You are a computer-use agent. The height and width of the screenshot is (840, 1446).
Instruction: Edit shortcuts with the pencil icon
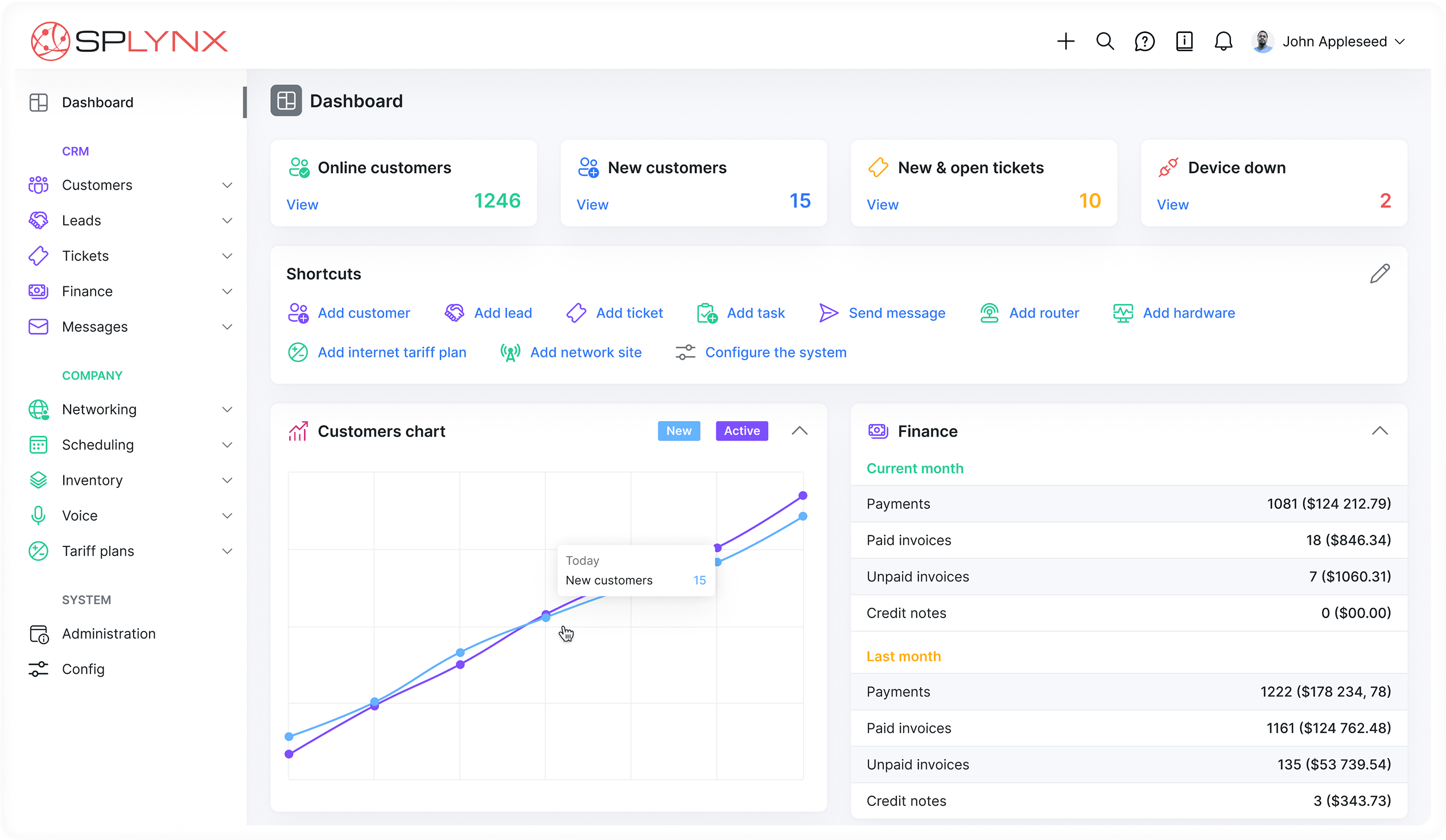(x=1379, y=274)
